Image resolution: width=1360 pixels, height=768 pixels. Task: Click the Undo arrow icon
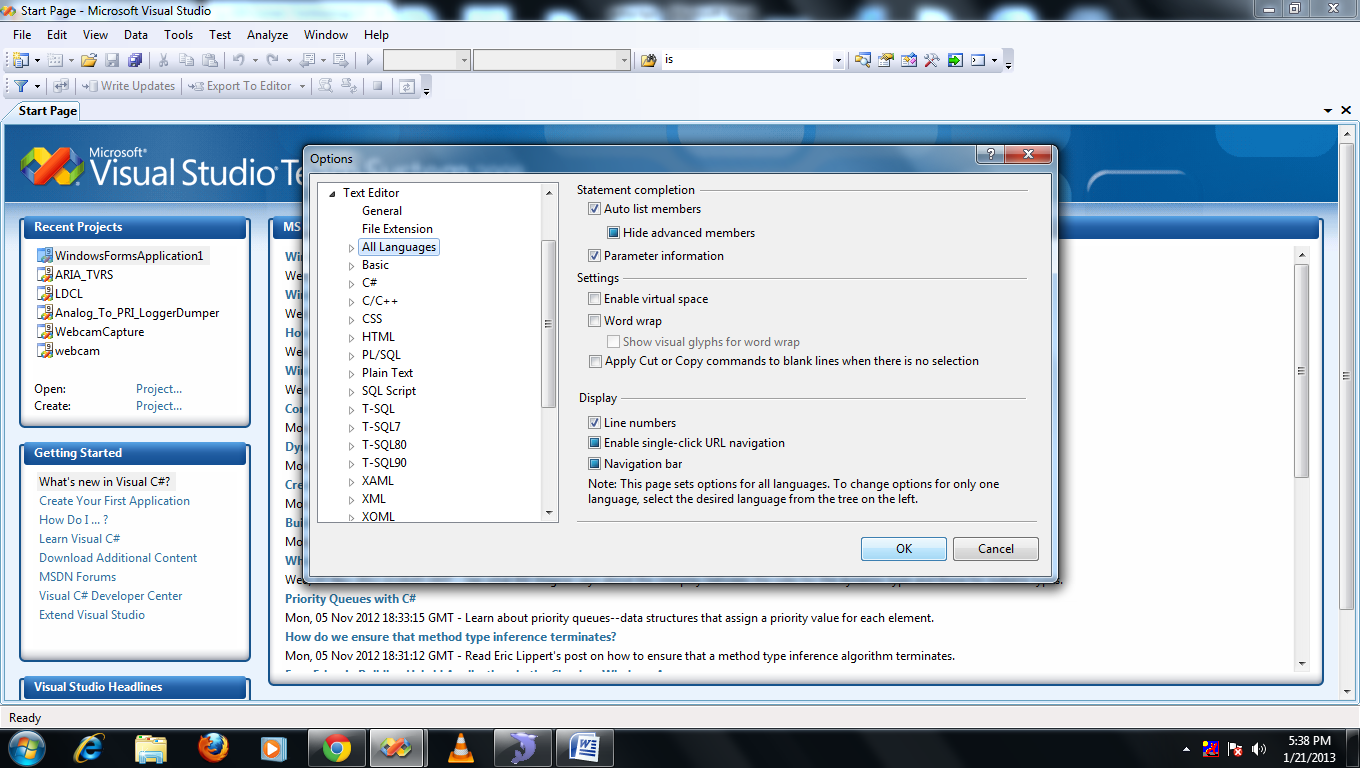tap(239, 60)
